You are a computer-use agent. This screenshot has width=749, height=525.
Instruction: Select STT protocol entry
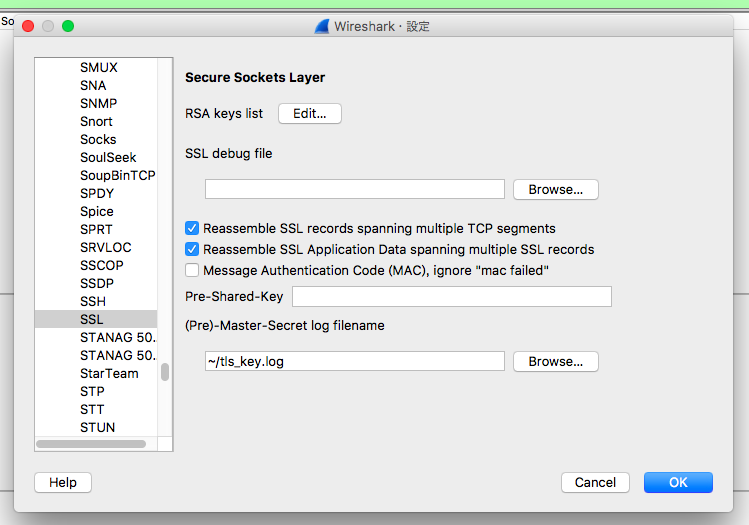pos(92,409)
